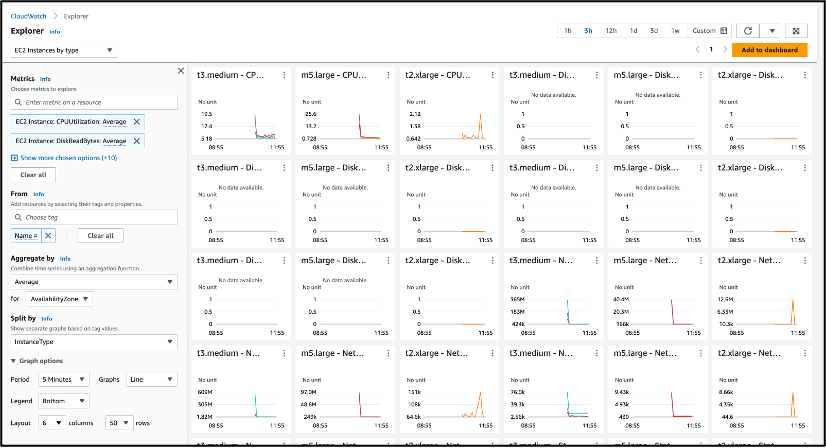The image size is (826, 448).
Task: Enter fullscreen using the expand icon
Action: [795, 31]
